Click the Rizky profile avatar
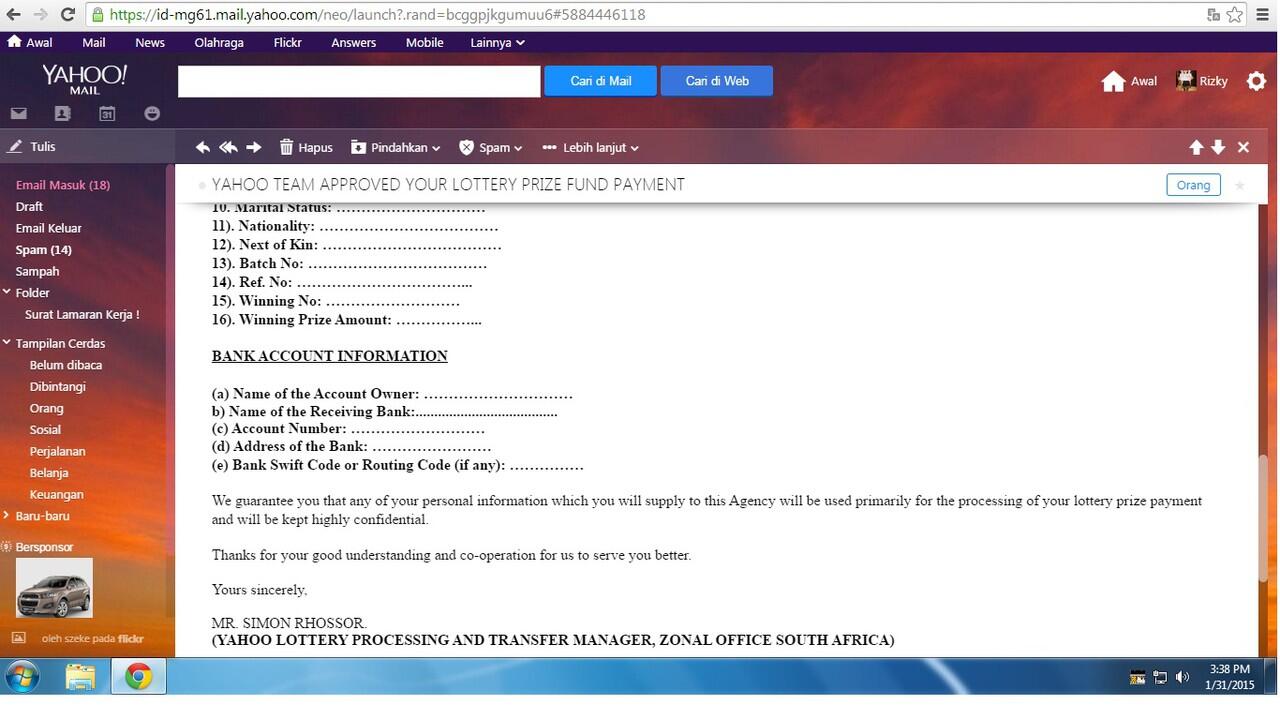The width and height of the screenshot is (1280, 720). click(x=1186, y=81)
